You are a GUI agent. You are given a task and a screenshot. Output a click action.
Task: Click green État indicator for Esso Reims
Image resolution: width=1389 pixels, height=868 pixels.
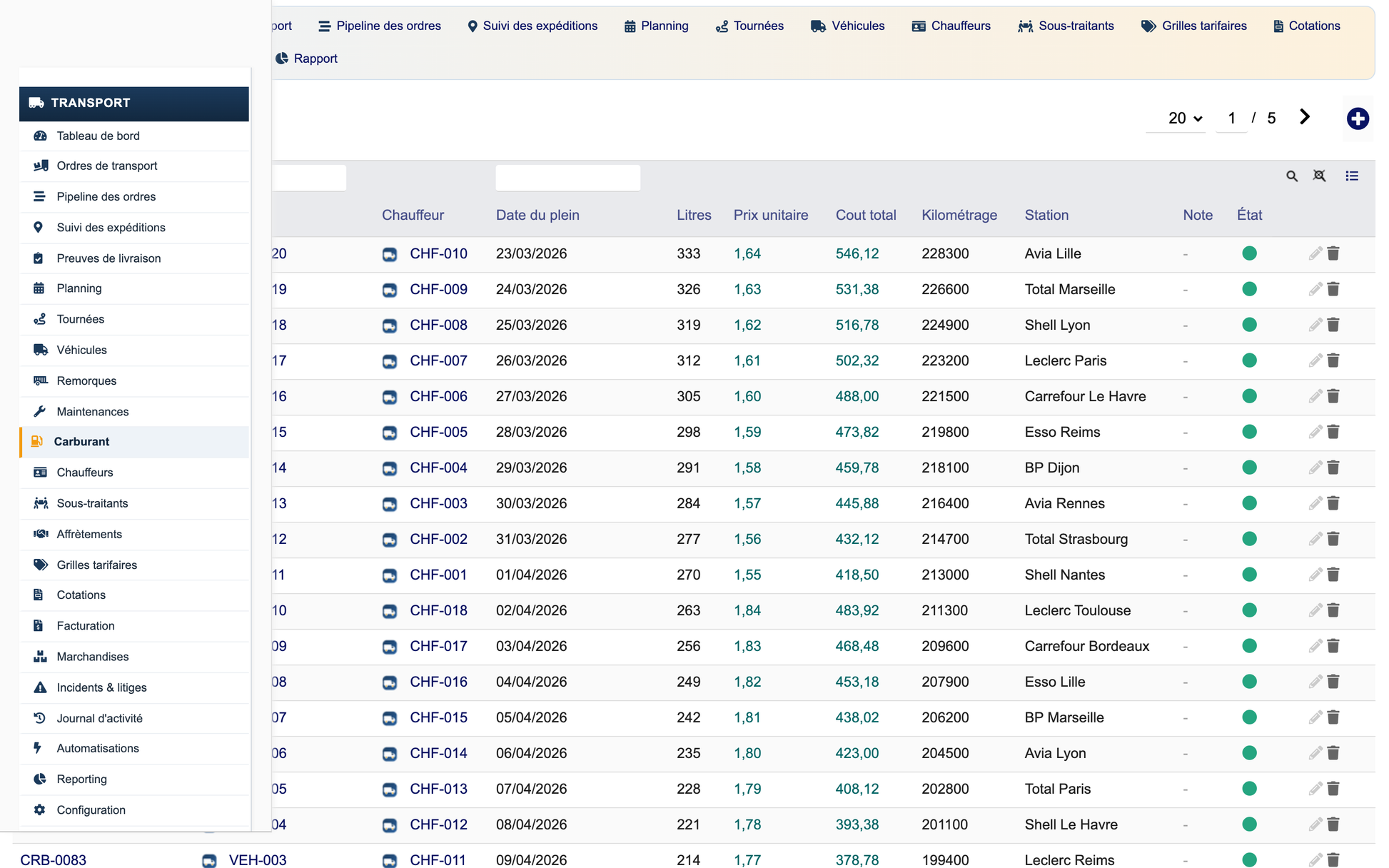point(1249,432)
